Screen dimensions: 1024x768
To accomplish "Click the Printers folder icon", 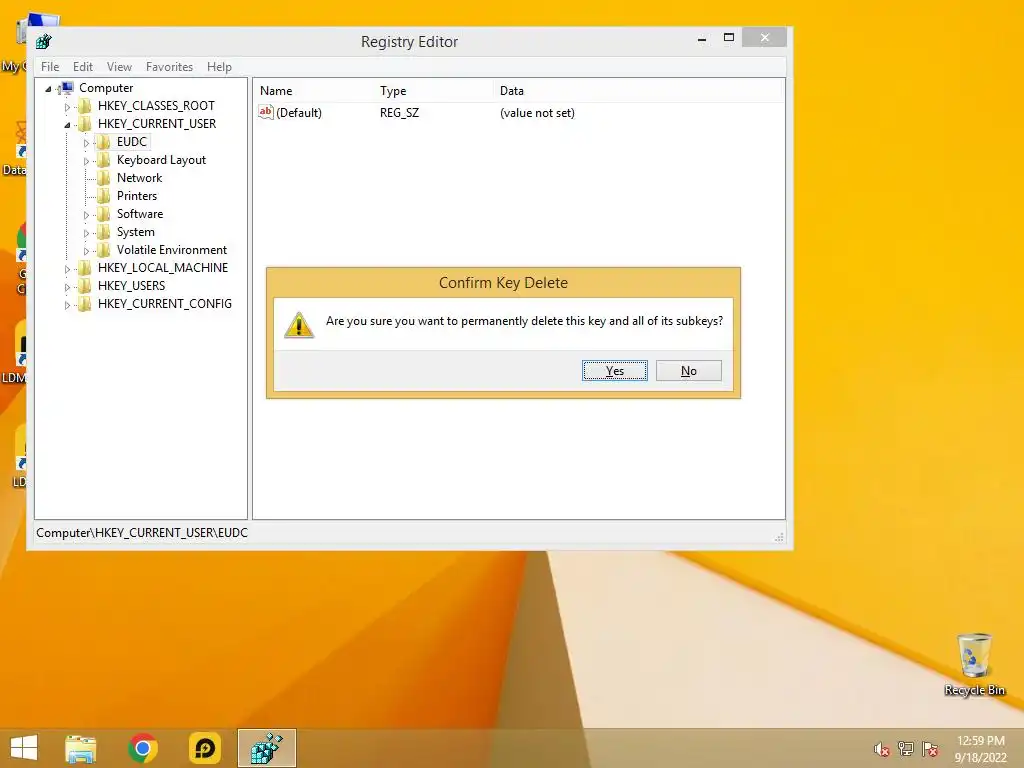I will click(103, 196).
